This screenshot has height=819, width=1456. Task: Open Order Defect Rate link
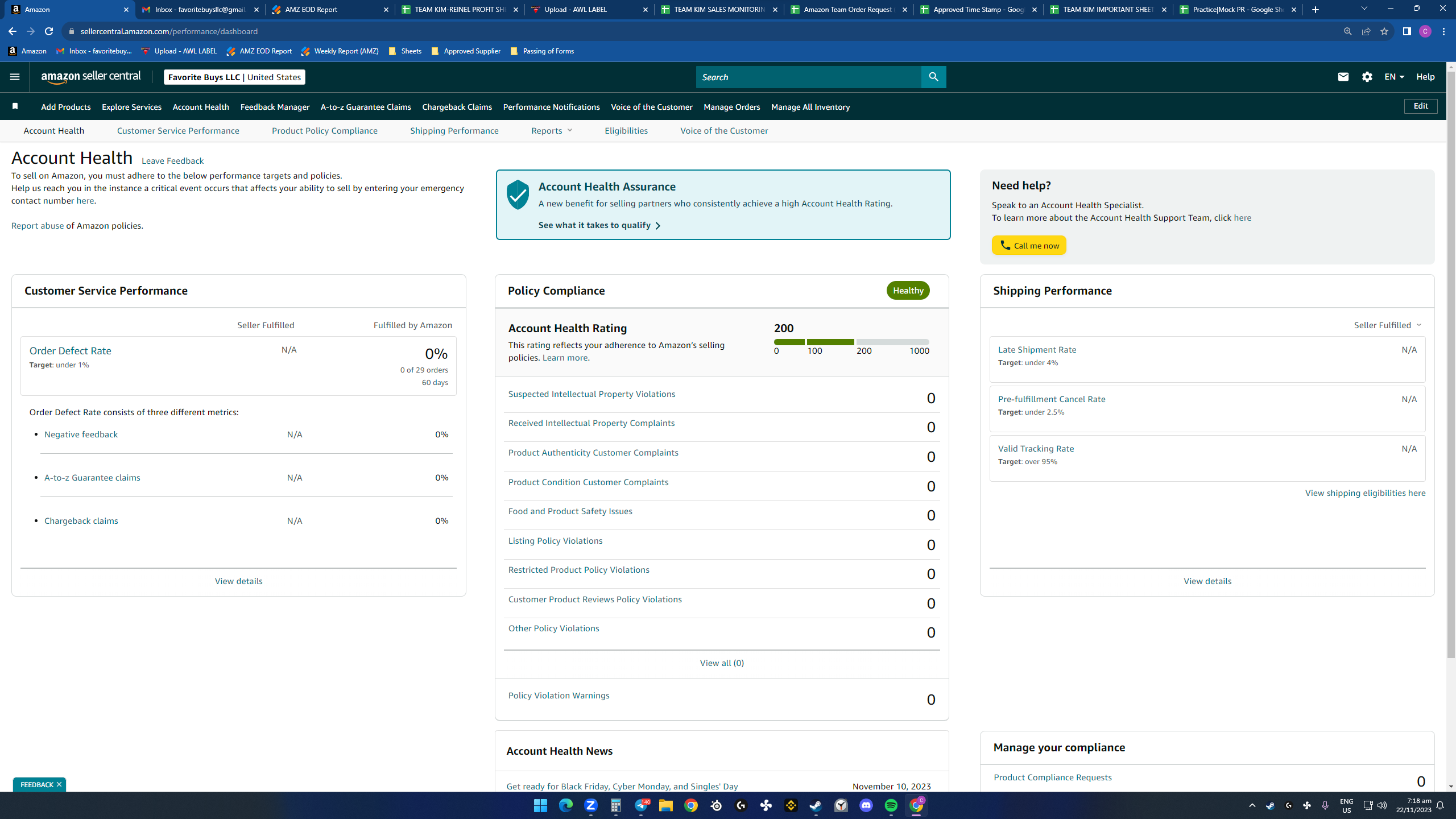pos(70,351)
